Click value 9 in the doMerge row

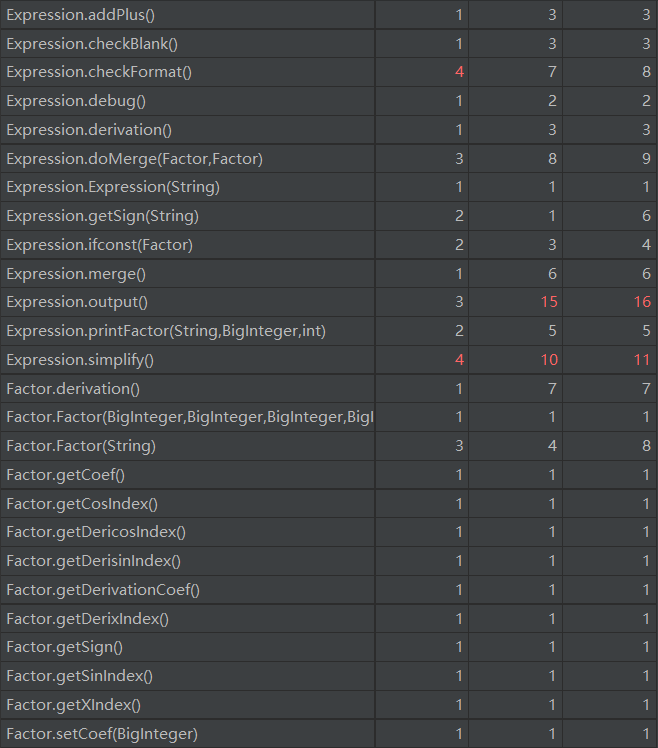click(647, 159)
